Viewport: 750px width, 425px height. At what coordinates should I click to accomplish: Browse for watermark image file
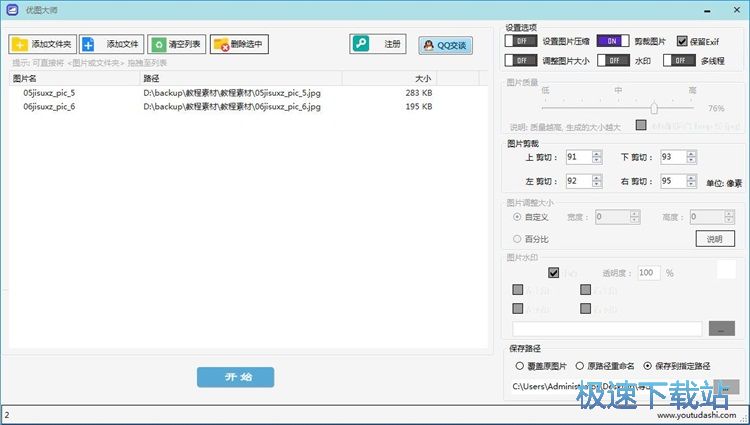click(722, 328)
